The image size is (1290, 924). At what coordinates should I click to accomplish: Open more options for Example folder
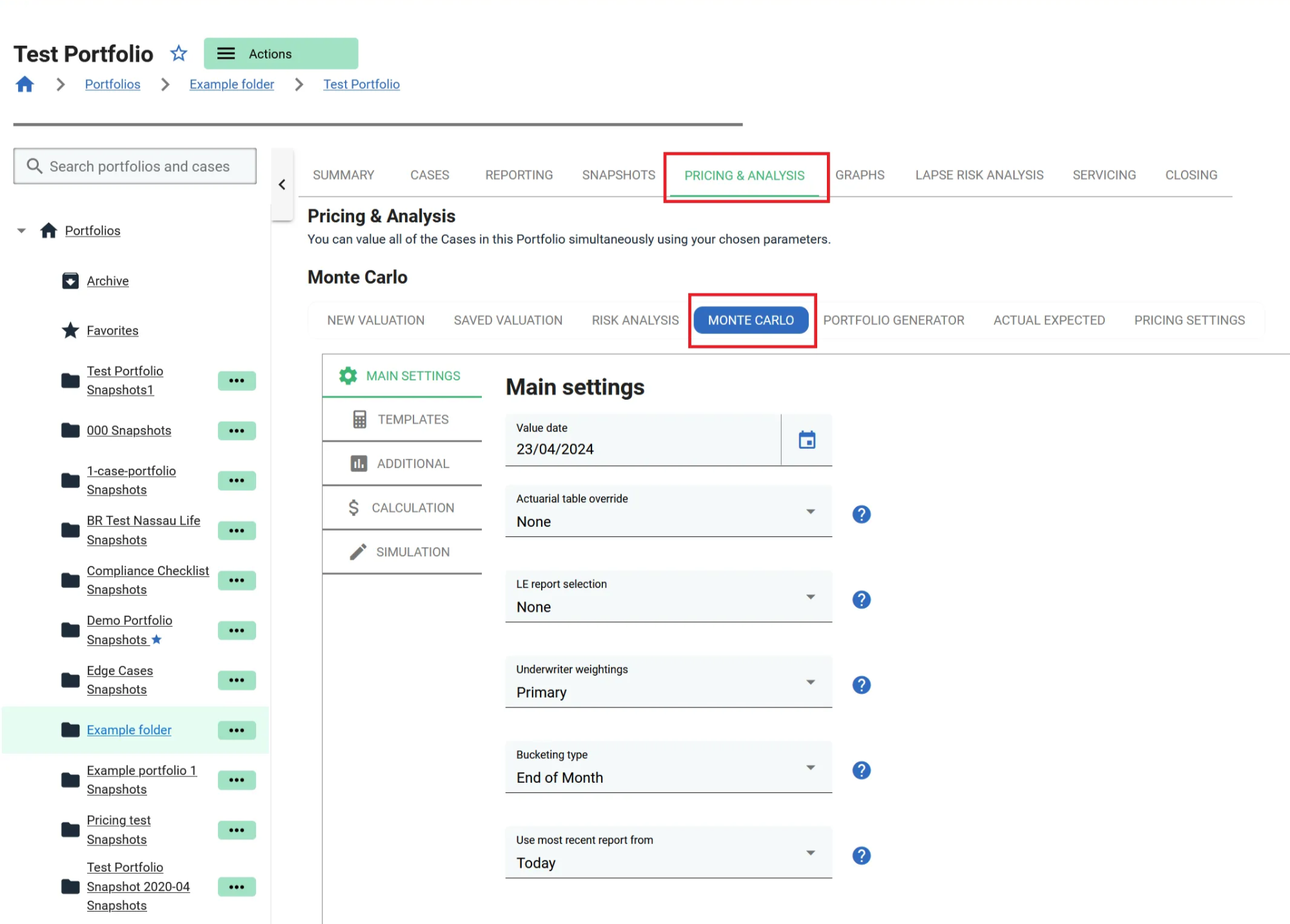(236, 731)
